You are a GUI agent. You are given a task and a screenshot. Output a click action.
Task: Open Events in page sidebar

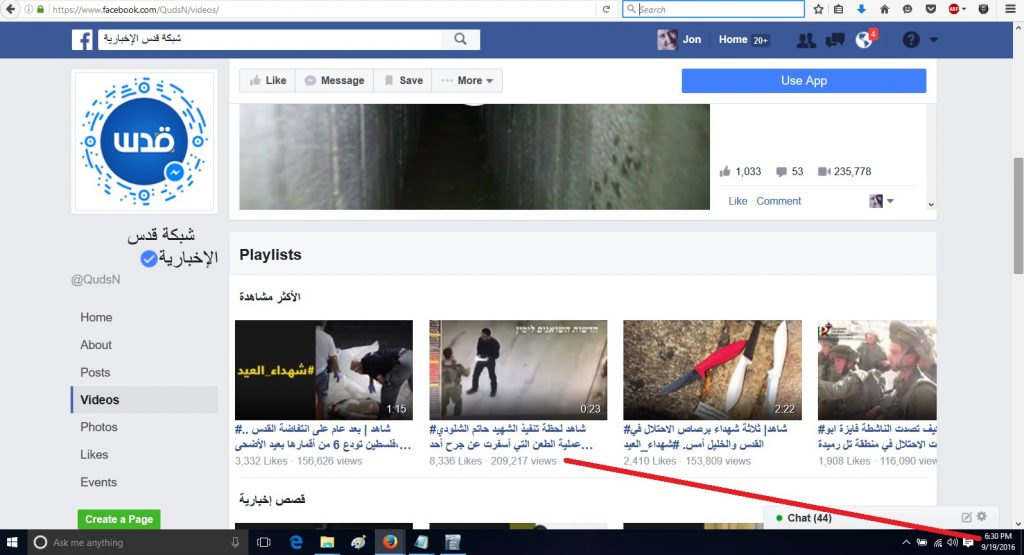point(99,482)
